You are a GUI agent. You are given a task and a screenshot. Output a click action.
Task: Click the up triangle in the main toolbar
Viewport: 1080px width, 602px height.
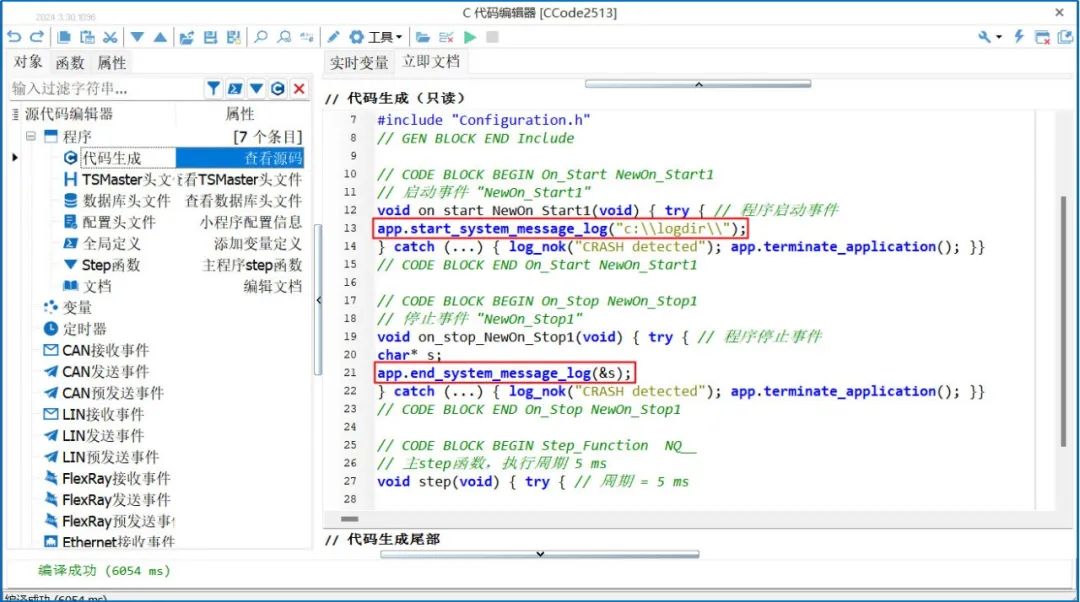(x=160, y=37)
